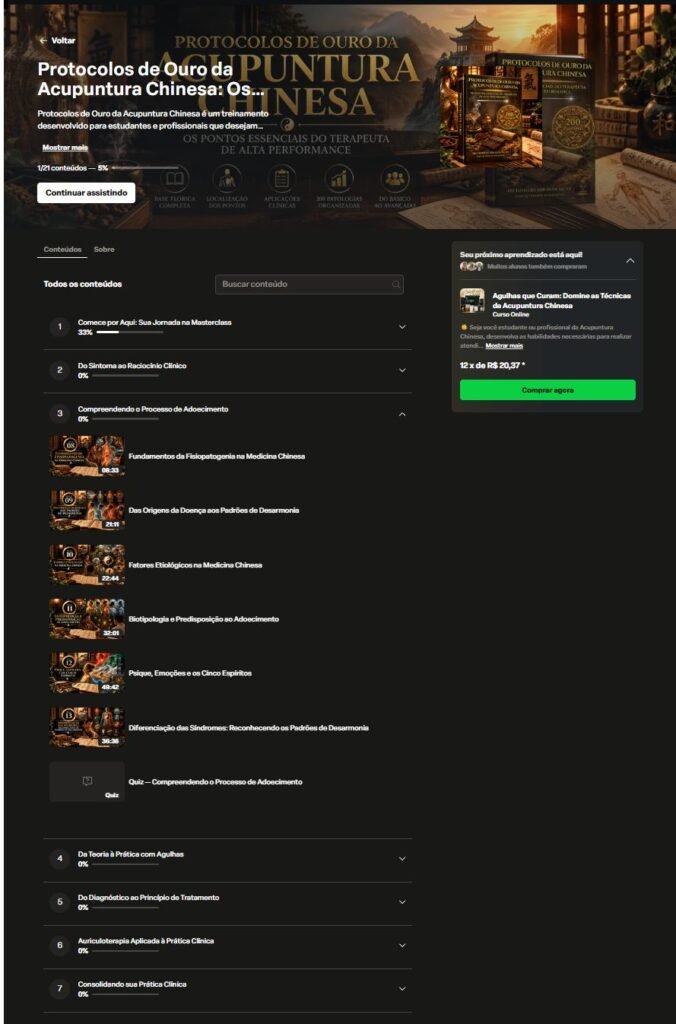Click the Voltar back arrow icon
The width and height of the screenshot is (676, 1024).
[43, 40]
